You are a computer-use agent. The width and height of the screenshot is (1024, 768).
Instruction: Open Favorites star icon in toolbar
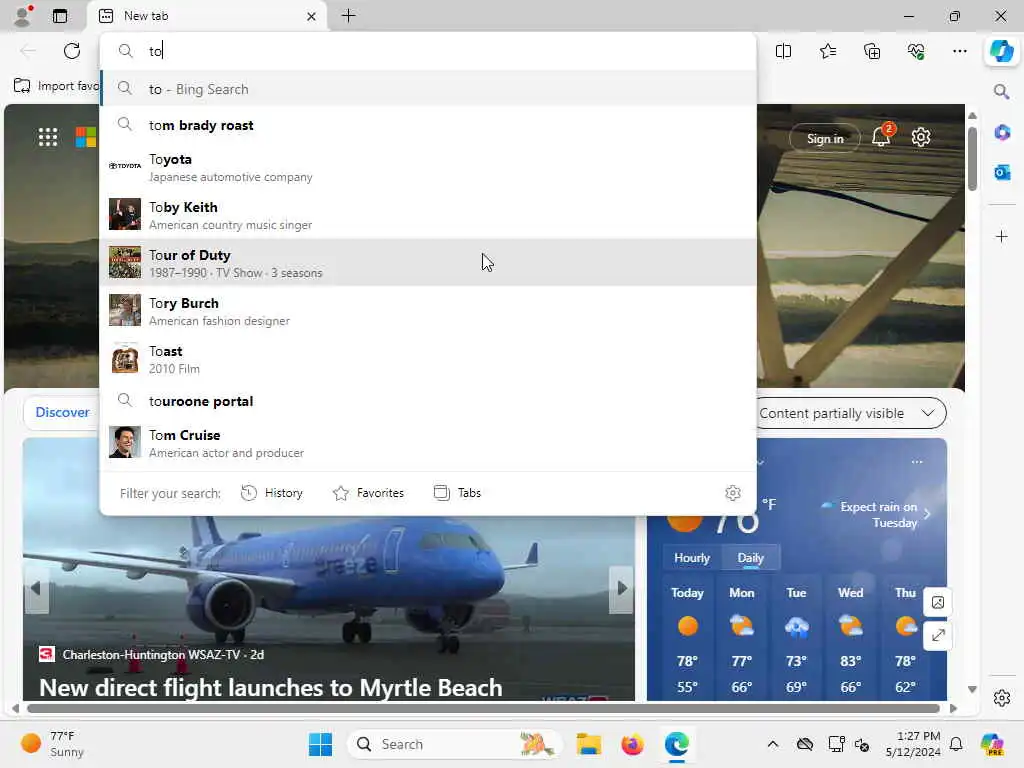[827, 51]
